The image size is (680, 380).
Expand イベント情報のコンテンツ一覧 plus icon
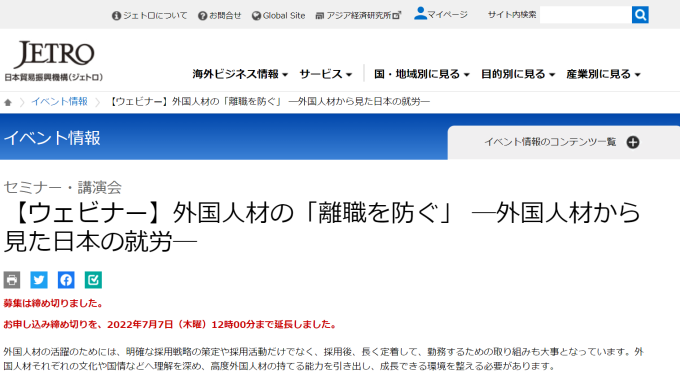coord(633,142)
